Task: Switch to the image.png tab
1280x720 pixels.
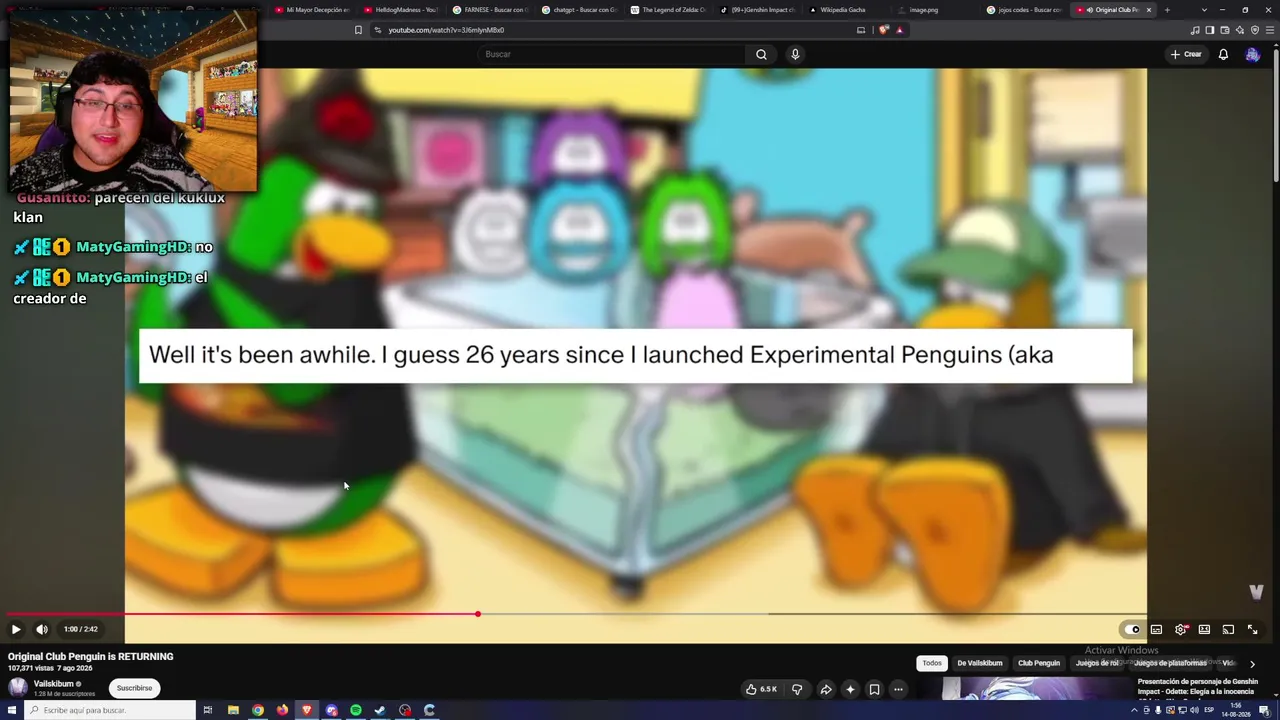Action: click(935, 10)
